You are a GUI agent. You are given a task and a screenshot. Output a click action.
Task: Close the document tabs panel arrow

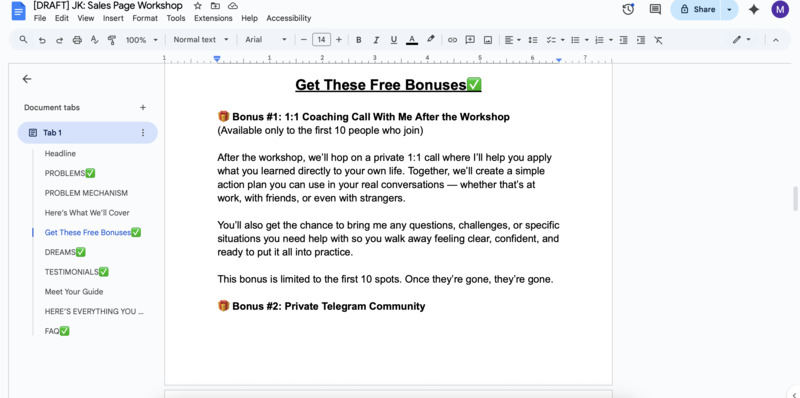coord(27,79)
